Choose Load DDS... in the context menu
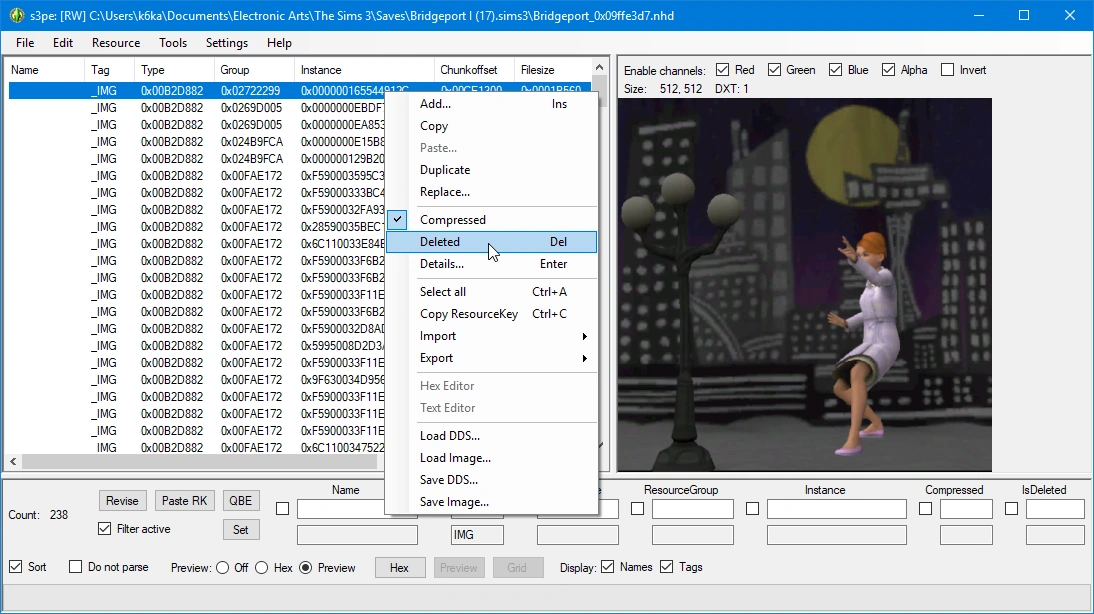This screenshot has width=1094, height=614. [x=492, y=435]
